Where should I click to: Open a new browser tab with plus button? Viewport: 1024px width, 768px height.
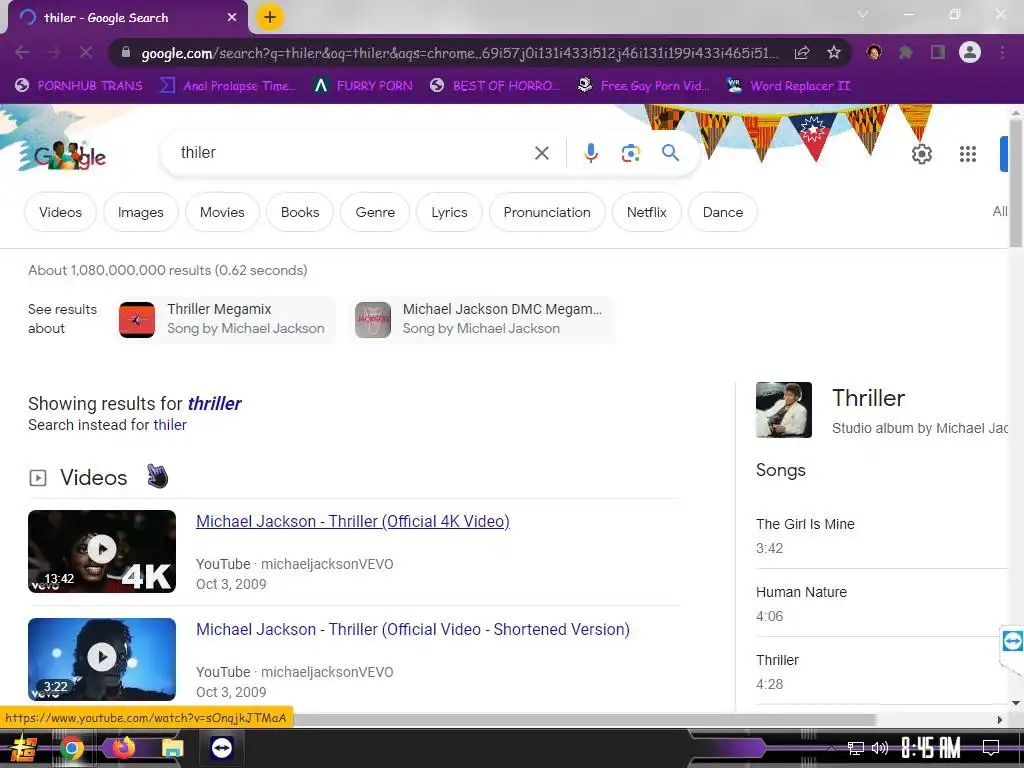(270, 17)
